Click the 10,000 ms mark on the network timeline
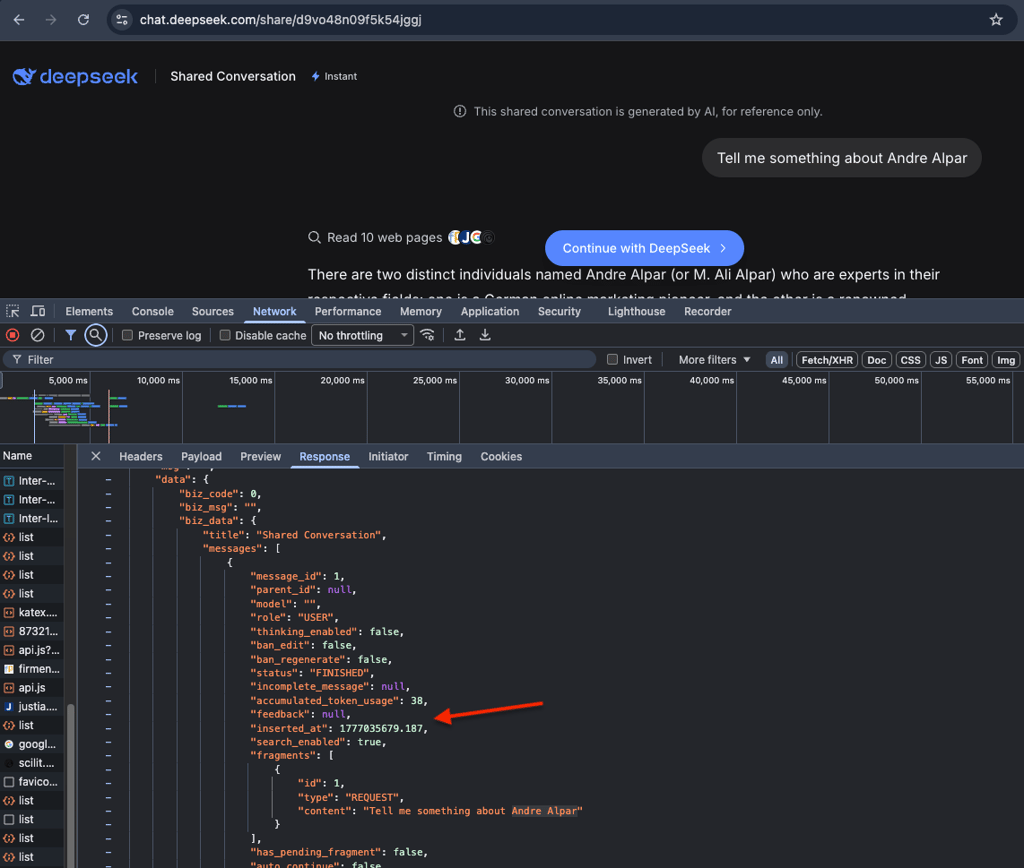 click(158, 380)
